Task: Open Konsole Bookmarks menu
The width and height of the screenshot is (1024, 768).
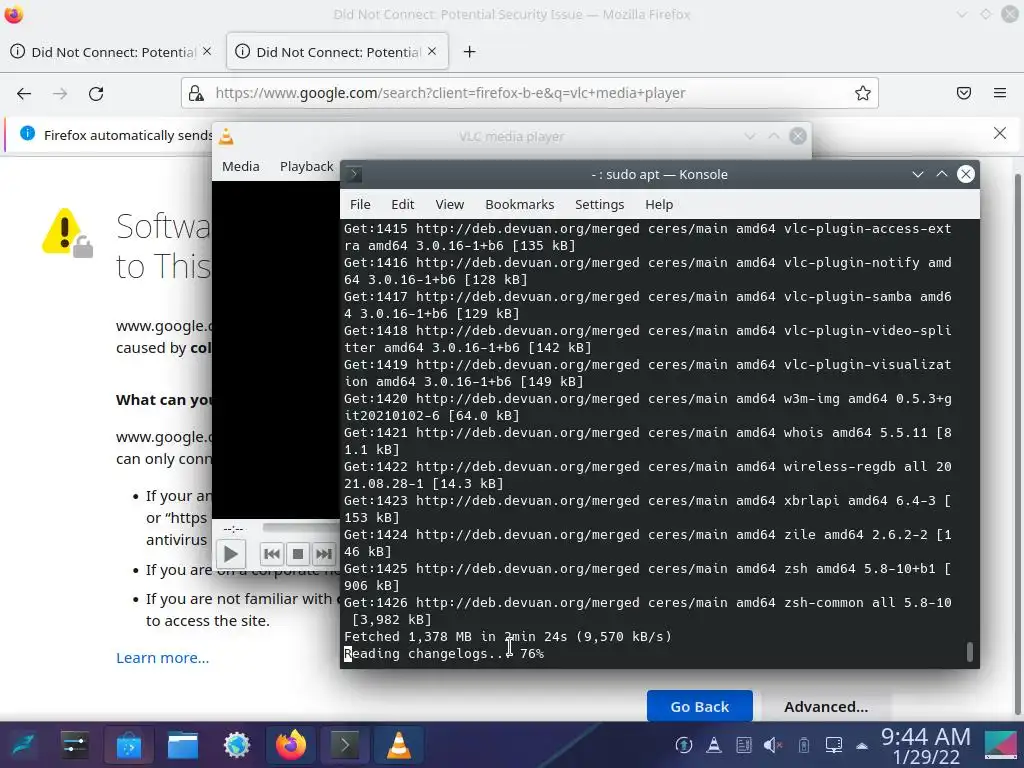Action: (x=519, y=204)
